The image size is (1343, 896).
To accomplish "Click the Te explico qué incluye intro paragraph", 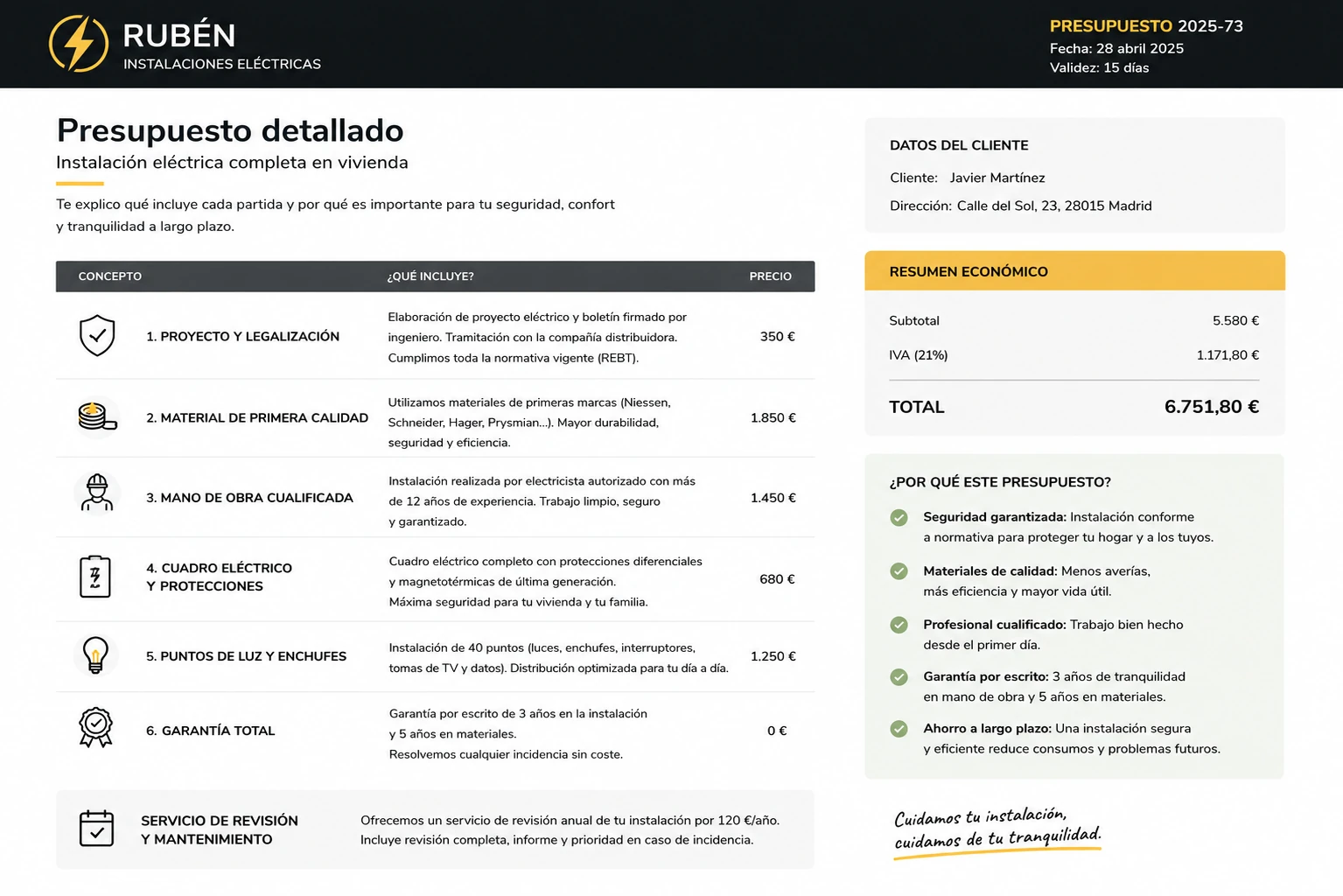I will point(336,214).
